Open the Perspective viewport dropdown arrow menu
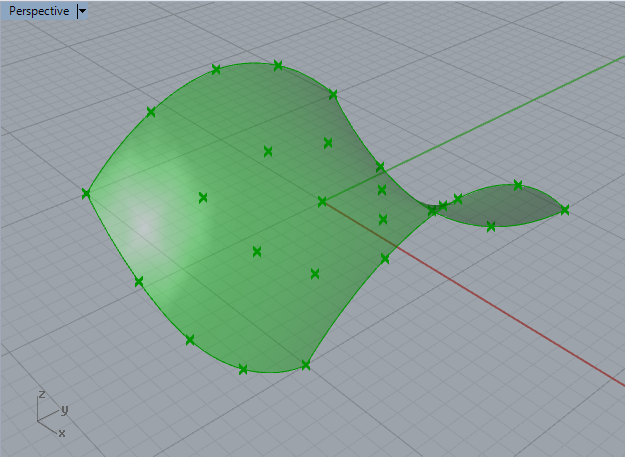Screen dimensions: 625x457 (x=82, y=11)
